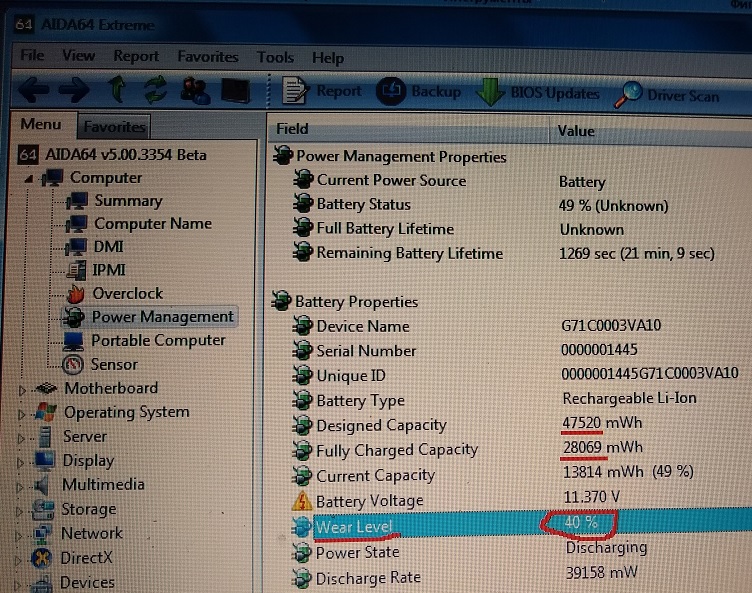Expand the Server node

pos(21,438)
